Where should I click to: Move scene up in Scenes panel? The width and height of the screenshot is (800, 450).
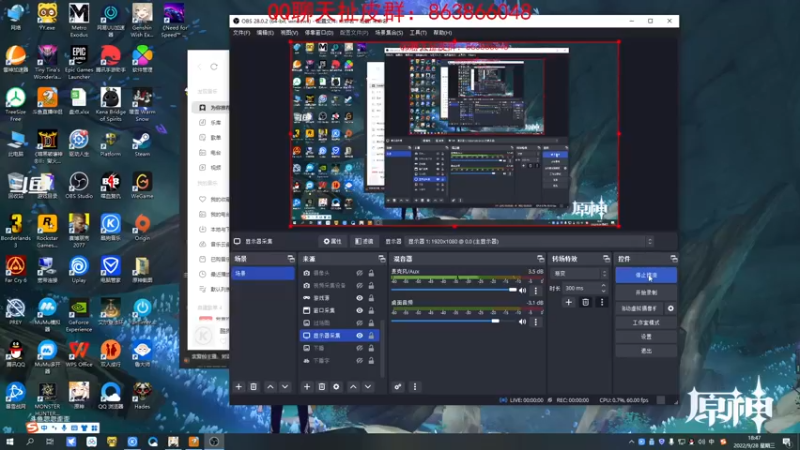pos(270,387)
